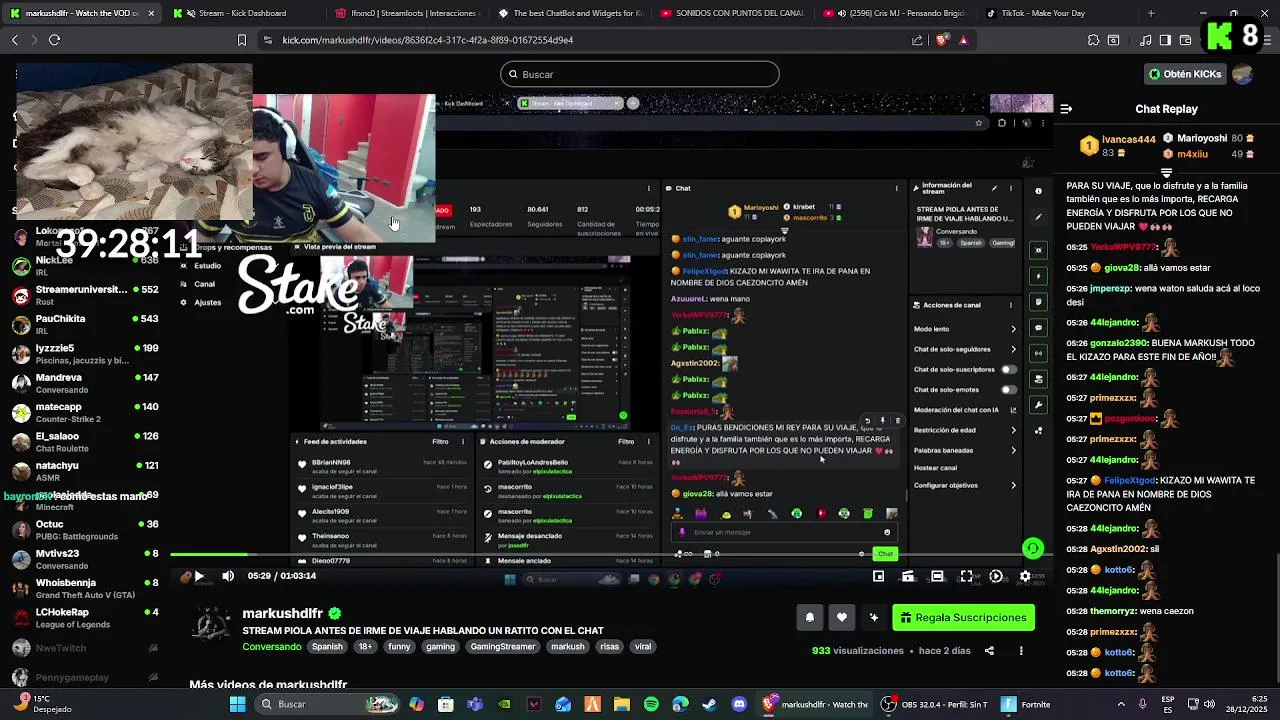Screen dimensions: 1280x720
Task: Select the Spanish tag
Action: 327,647
